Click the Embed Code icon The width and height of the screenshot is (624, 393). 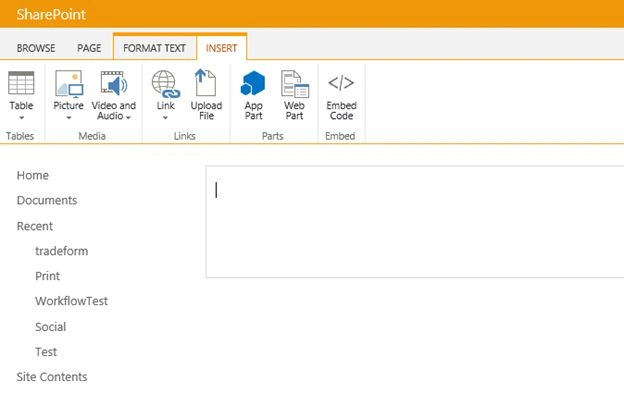341,83
